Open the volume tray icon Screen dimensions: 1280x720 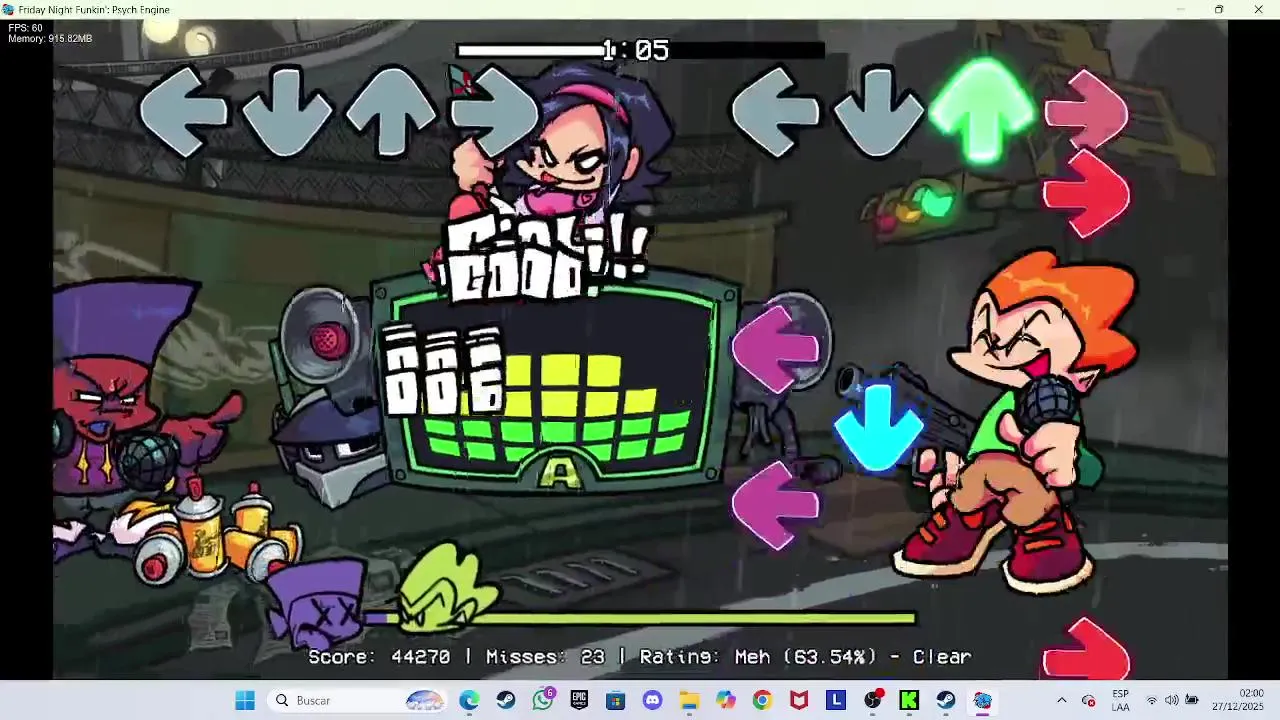(x=1171, y=700)
